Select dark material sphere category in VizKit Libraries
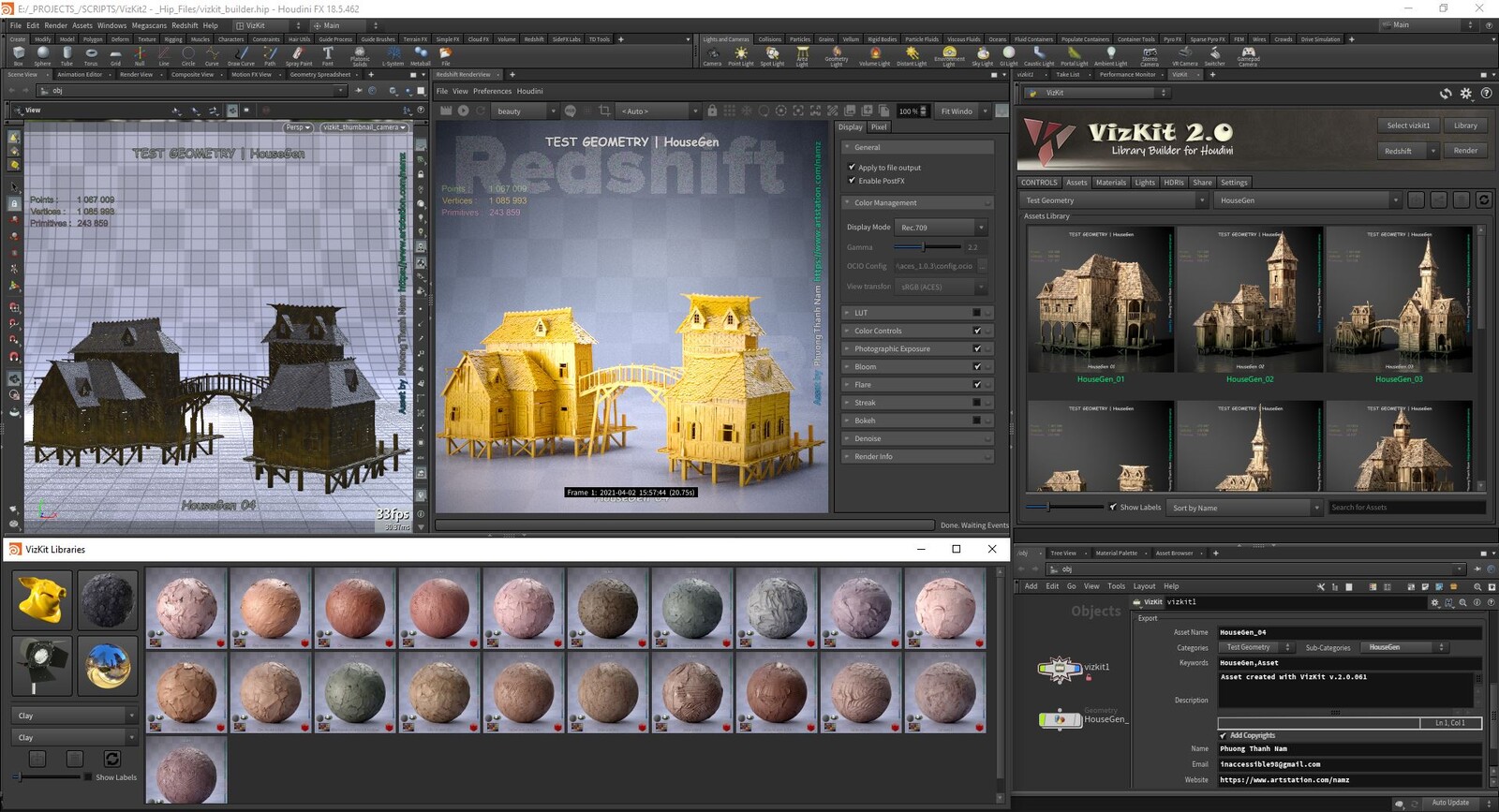Image resolution: width=1499 pixels, height=812 pixels. coord(108,600)
